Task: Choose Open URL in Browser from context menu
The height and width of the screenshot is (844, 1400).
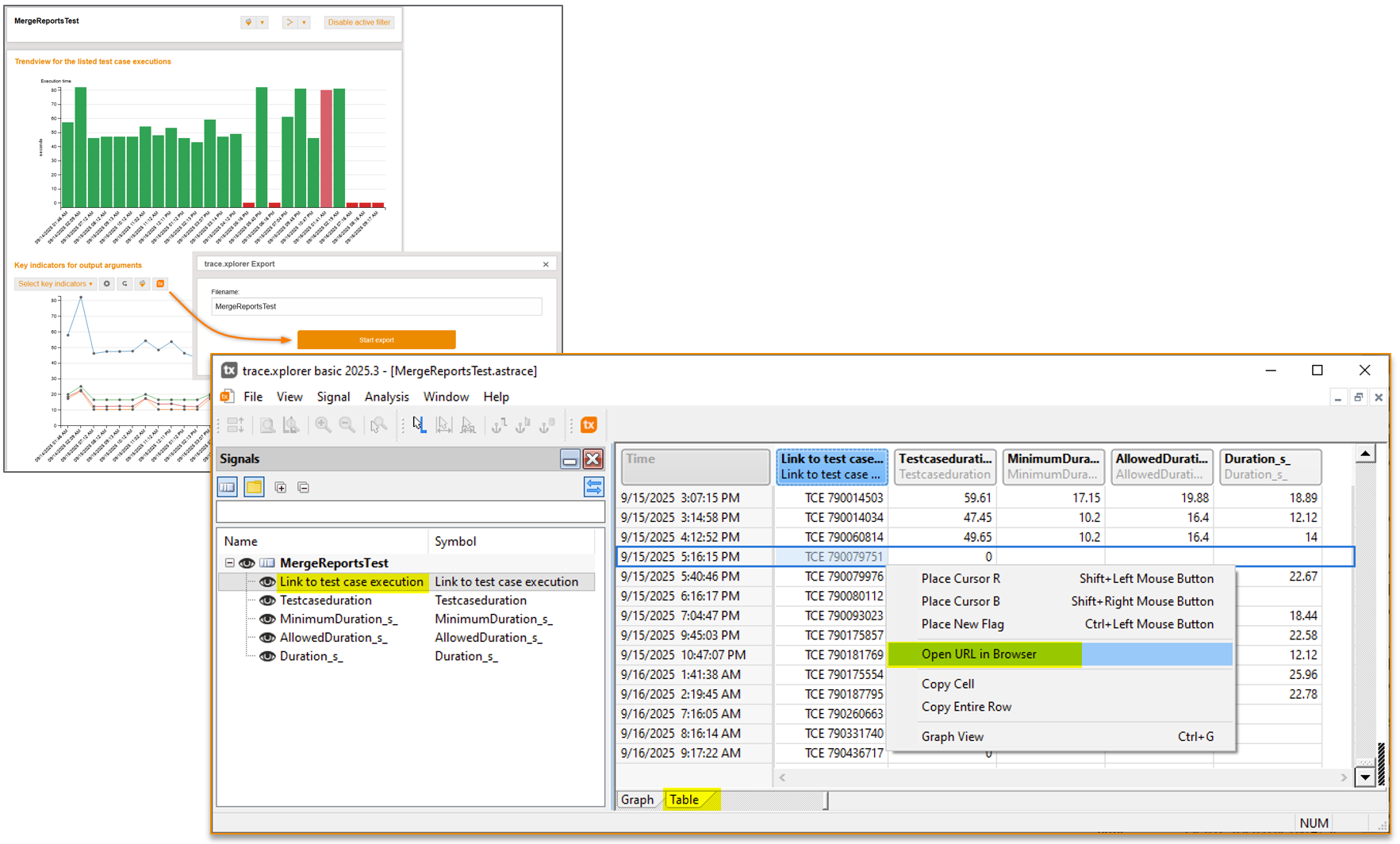Action: tap(979, 654)
